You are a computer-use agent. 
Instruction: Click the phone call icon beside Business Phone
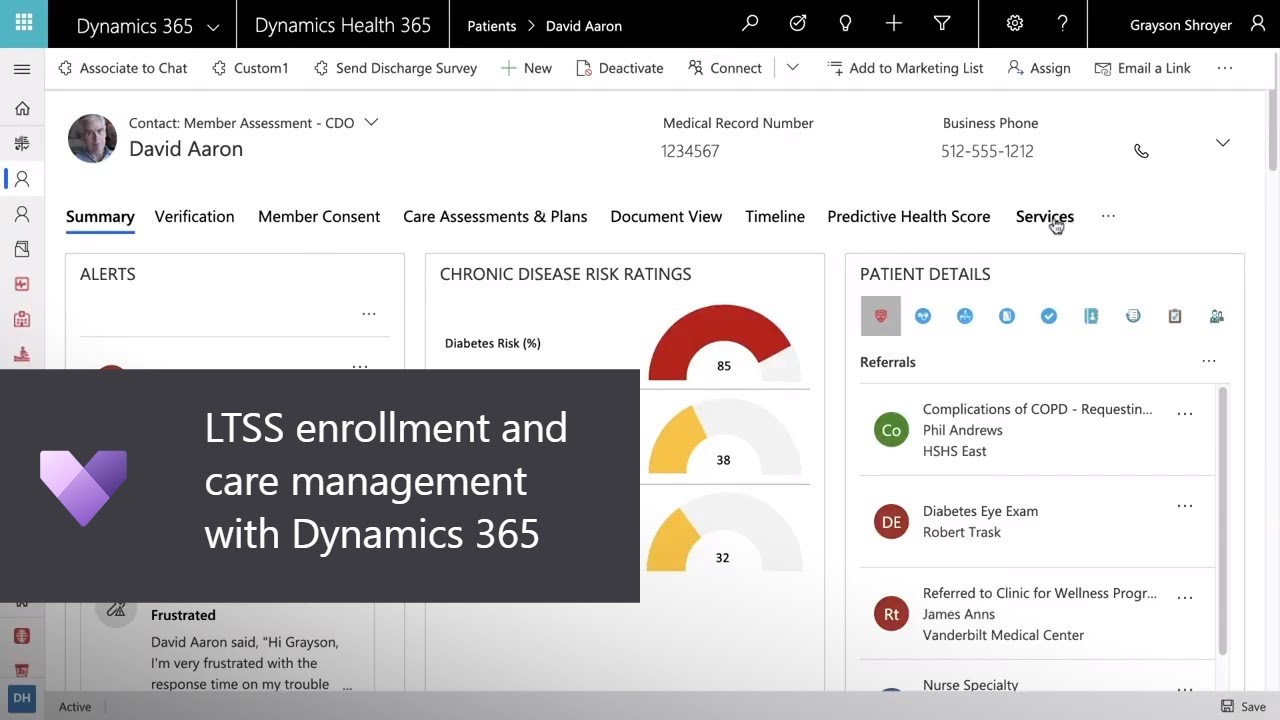click(1141, 151)
